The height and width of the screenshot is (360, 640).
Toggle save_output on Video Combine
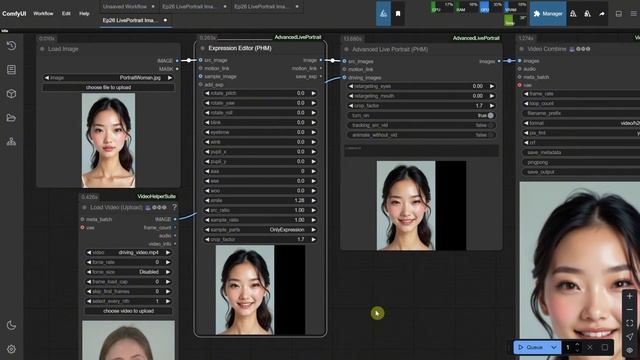(581, 172)
